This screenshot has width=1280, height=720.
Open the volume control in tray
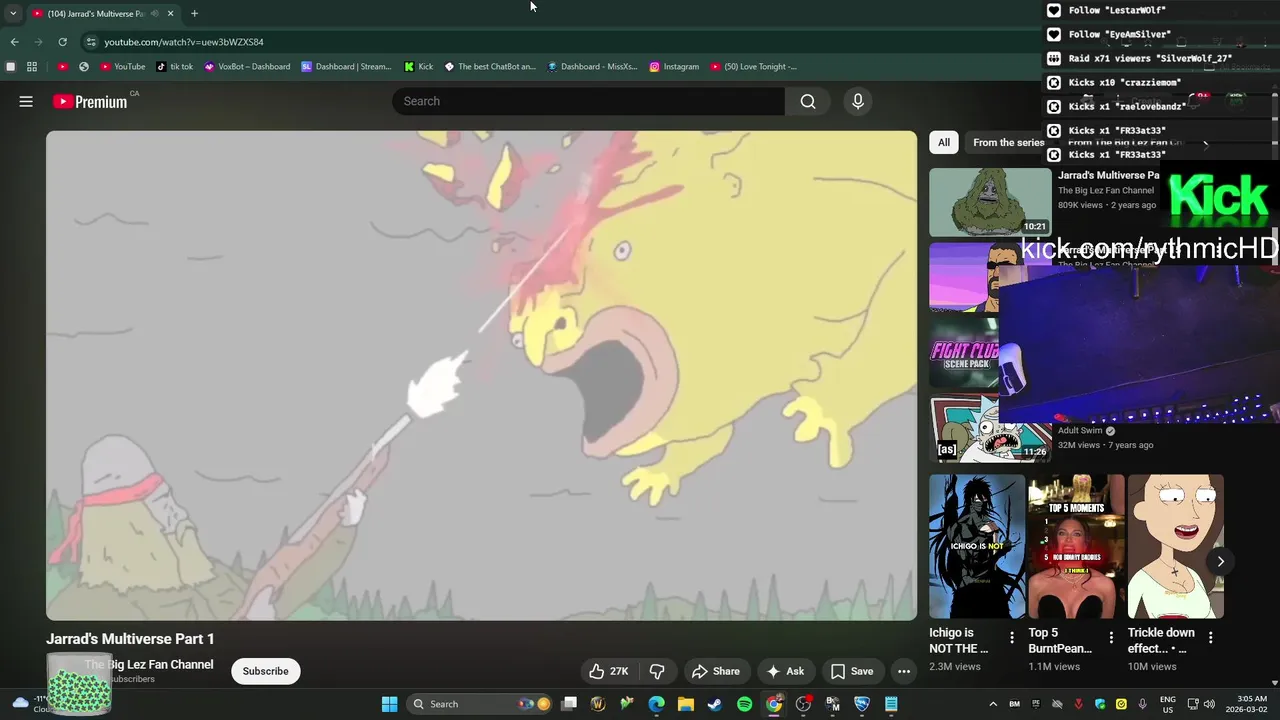pyautogui.click(x=1208, y=704)
